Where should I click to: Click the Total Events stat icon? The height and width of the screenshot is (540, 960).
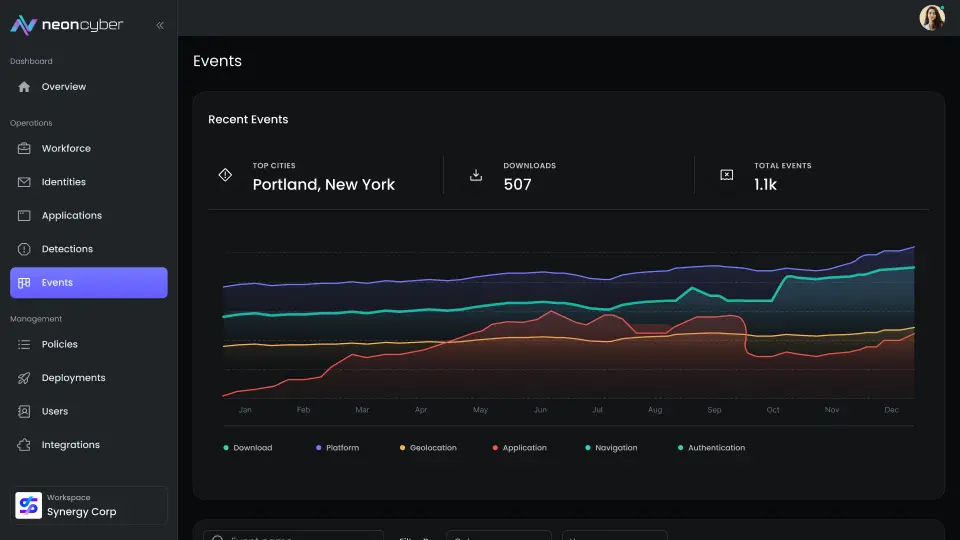point(727,175)
